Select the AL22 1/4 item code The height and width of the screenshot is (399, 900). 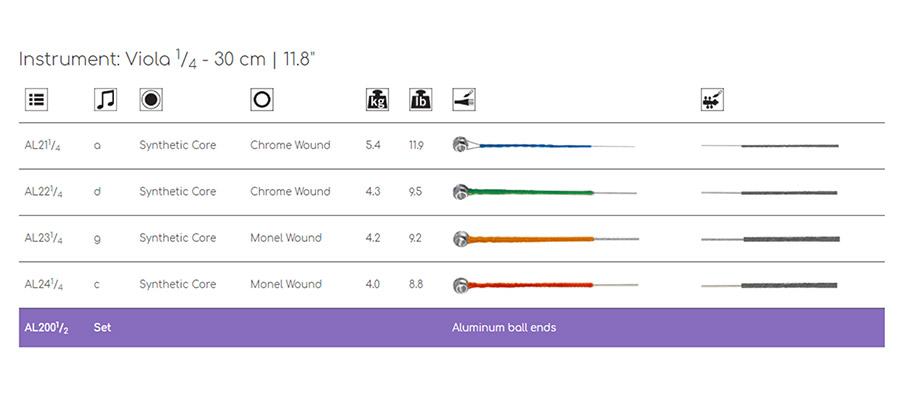click(44, 192)
